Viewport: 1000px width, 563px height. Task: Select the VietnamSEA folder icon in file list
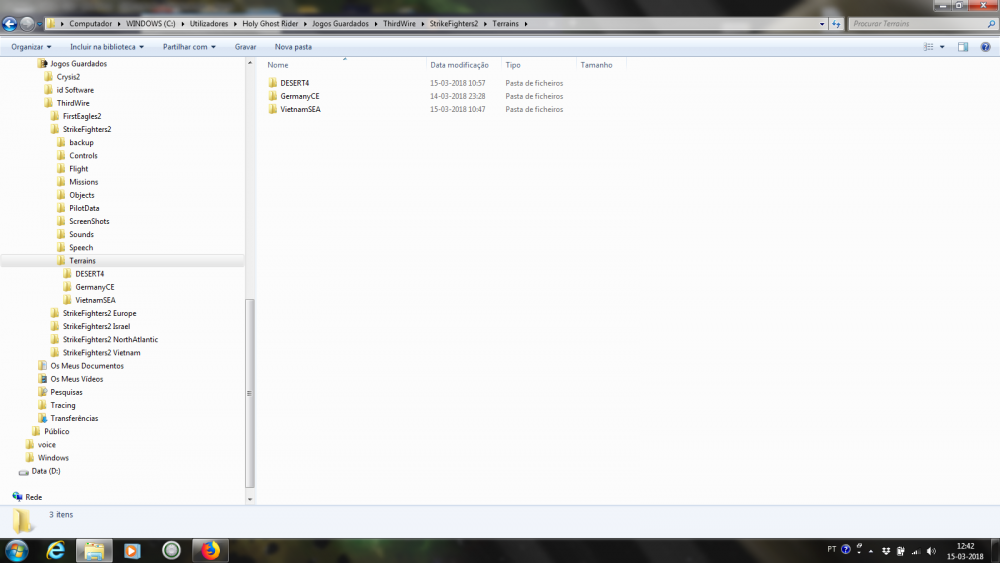[273, 109]
